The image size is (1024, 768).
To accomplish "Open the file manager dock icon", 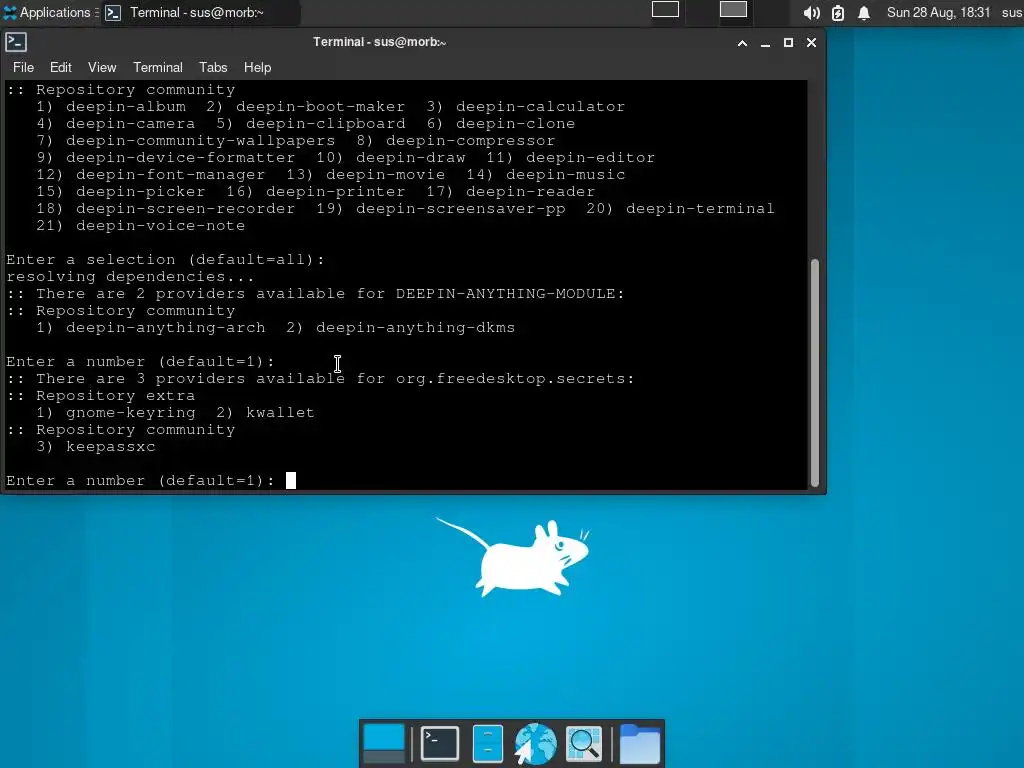I will [x=487, y=743].
